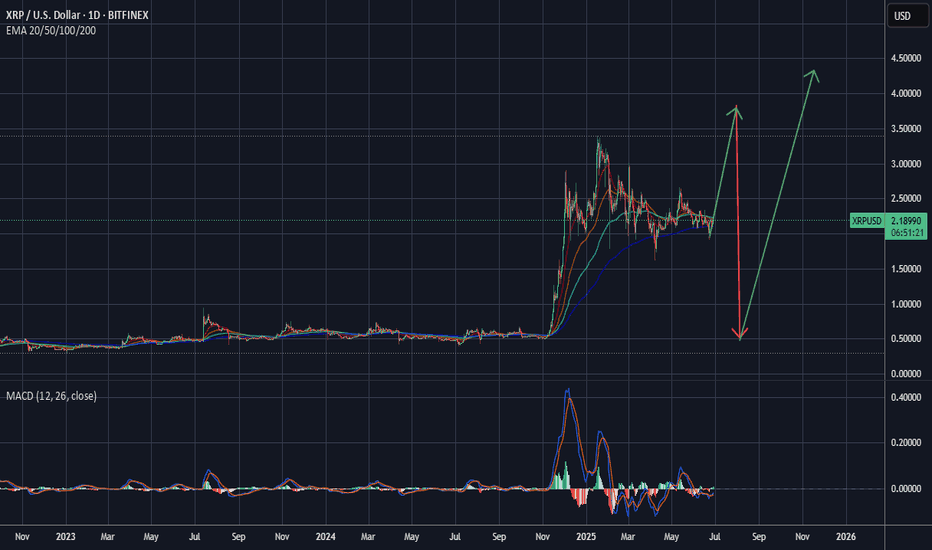Click the MACD (12, 26, close) indicator label
This screenshot has width=932, height=550.
[x=51, y=396]
